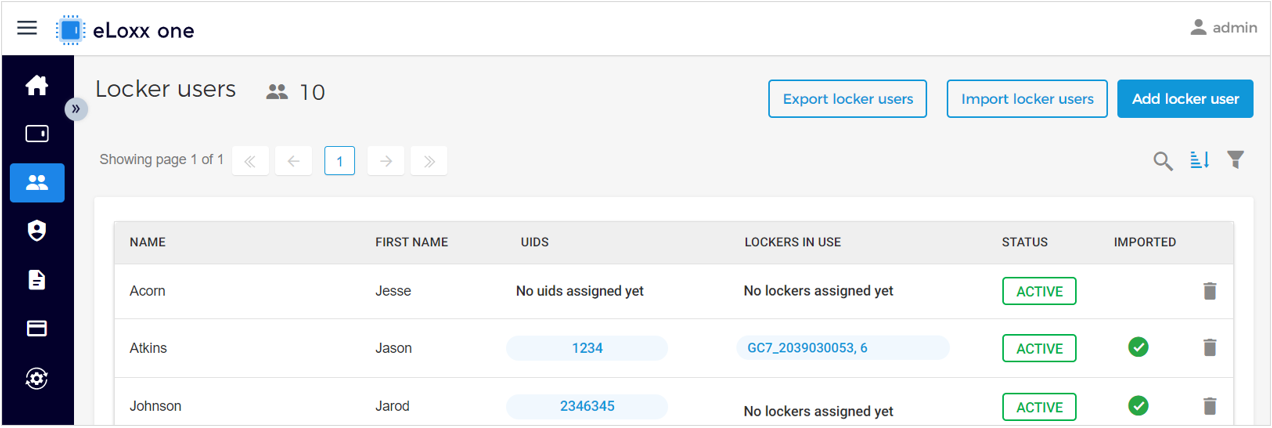Click the IMPORTED column header
This screenshot has width=1272, height=428.
(1145, 242)
